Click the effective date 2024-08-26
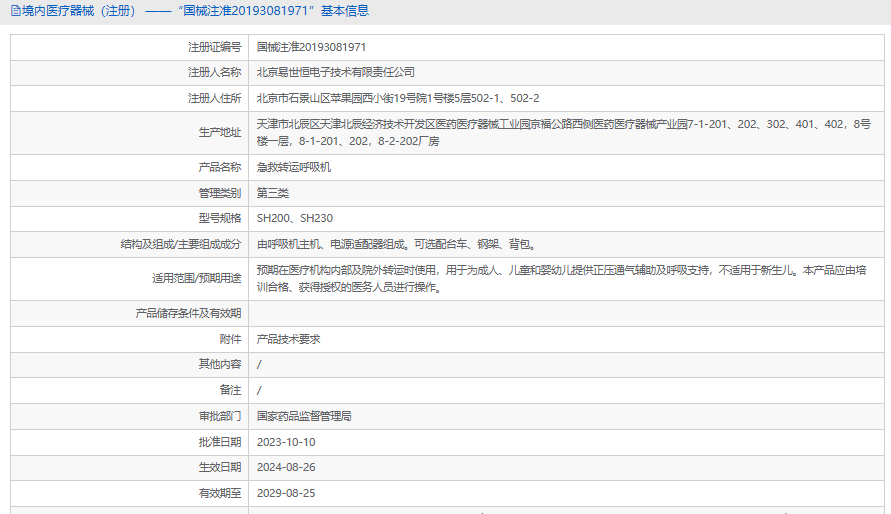Image resolution: width=891 pixels, height=514 pixels. 286,467
